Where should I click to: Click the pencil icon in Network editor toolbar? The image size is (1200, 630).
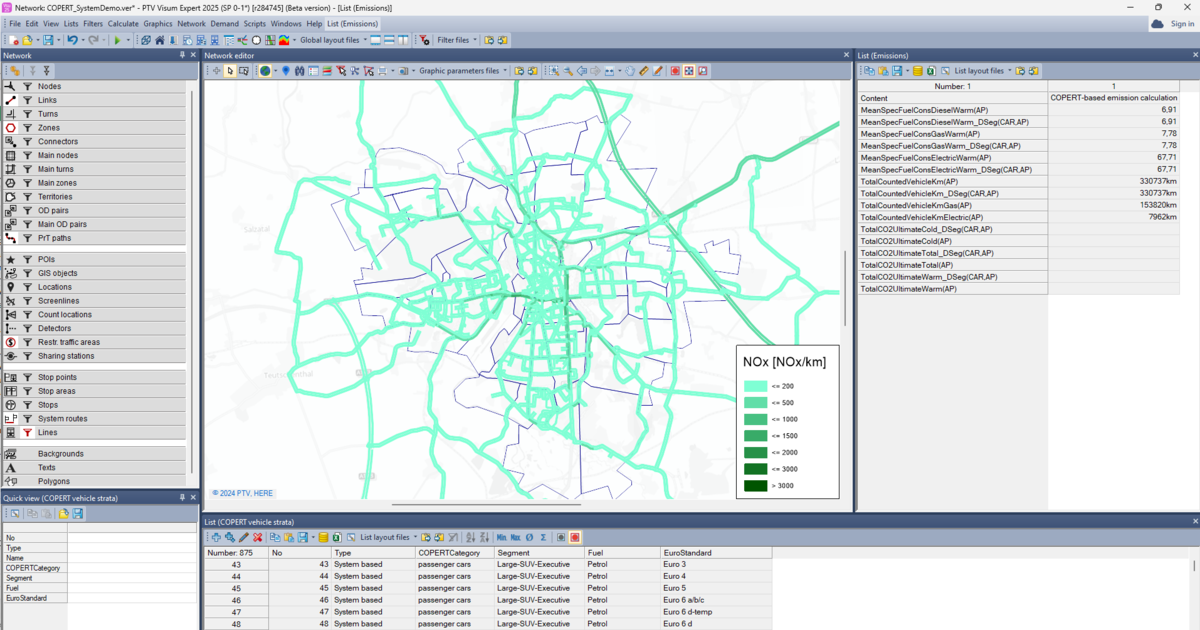(657, 71)
